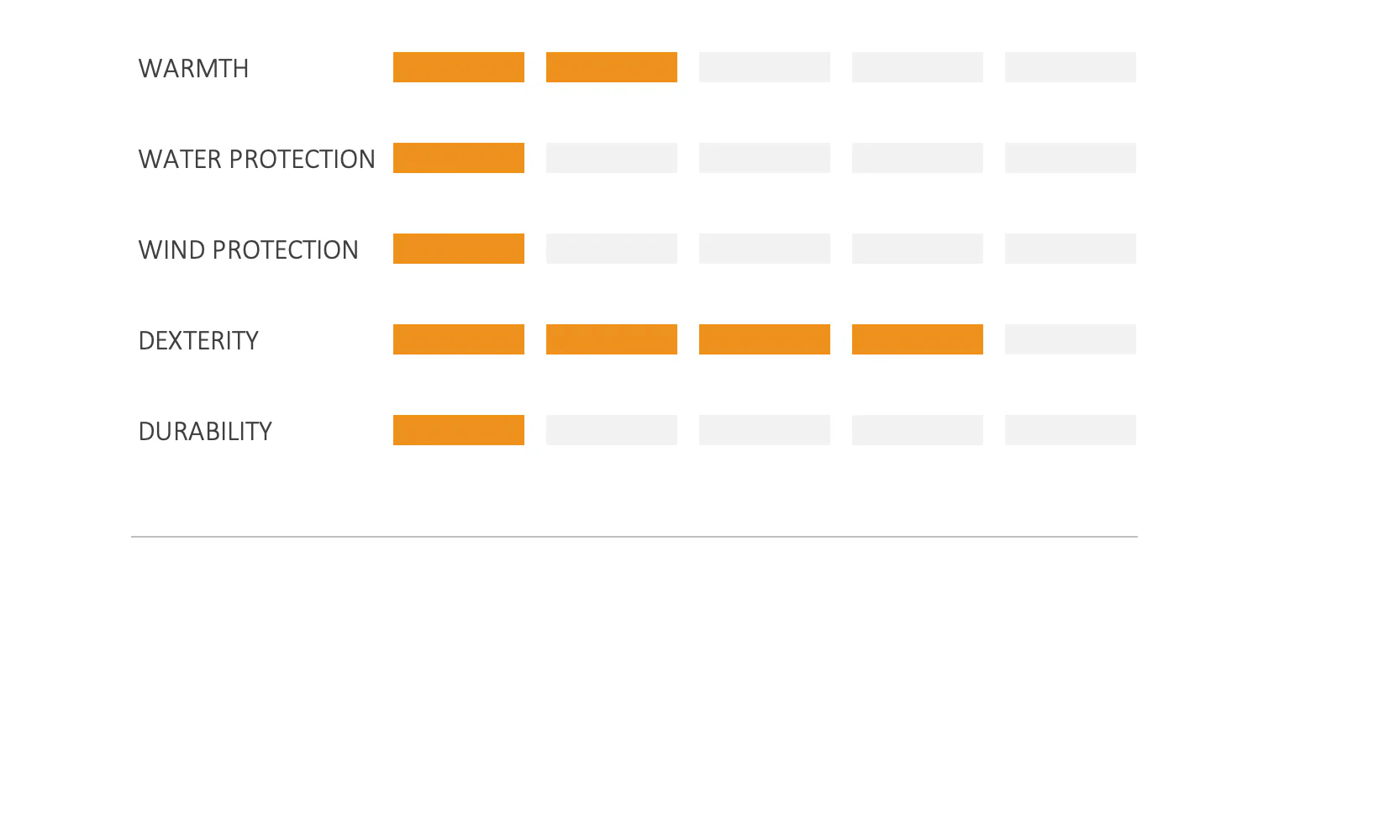Click the last Water Protection segment
The height and width of the screenshot is (840, 1400).
point(1071,158)
